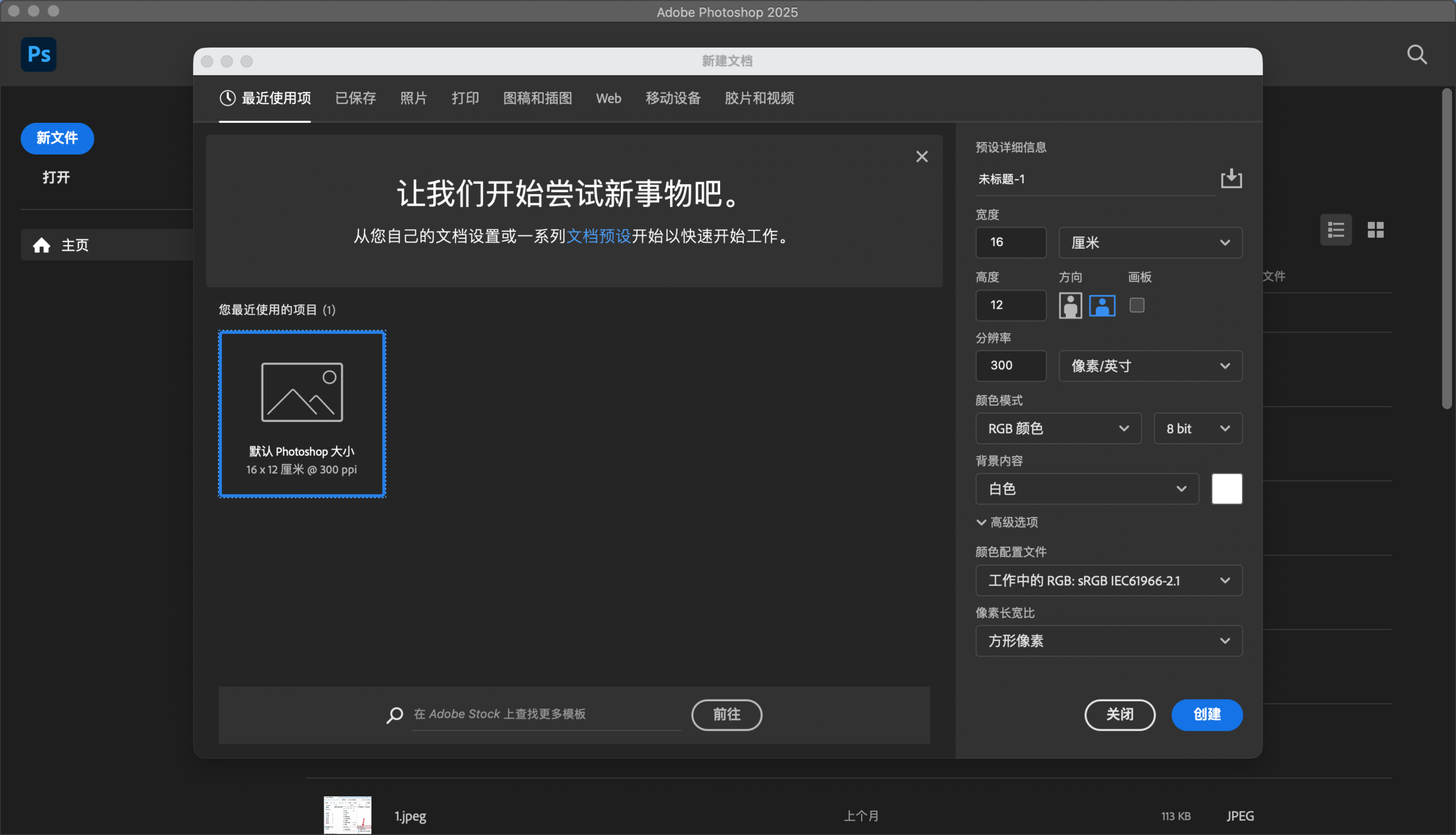Click the 关闭 close button
Screen dimensions: 1456x835
(x=1119, y=714)
